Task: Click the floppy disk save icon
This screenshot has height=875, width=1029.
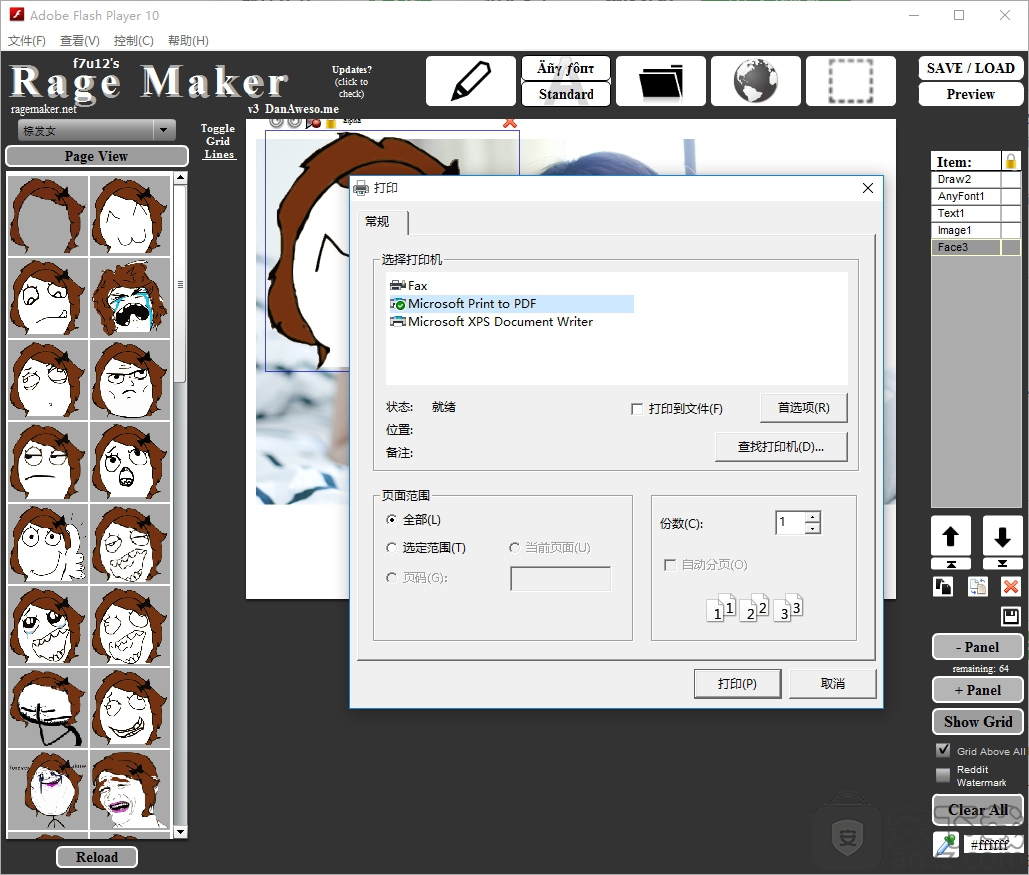Action: click(x=1011, y=616)
